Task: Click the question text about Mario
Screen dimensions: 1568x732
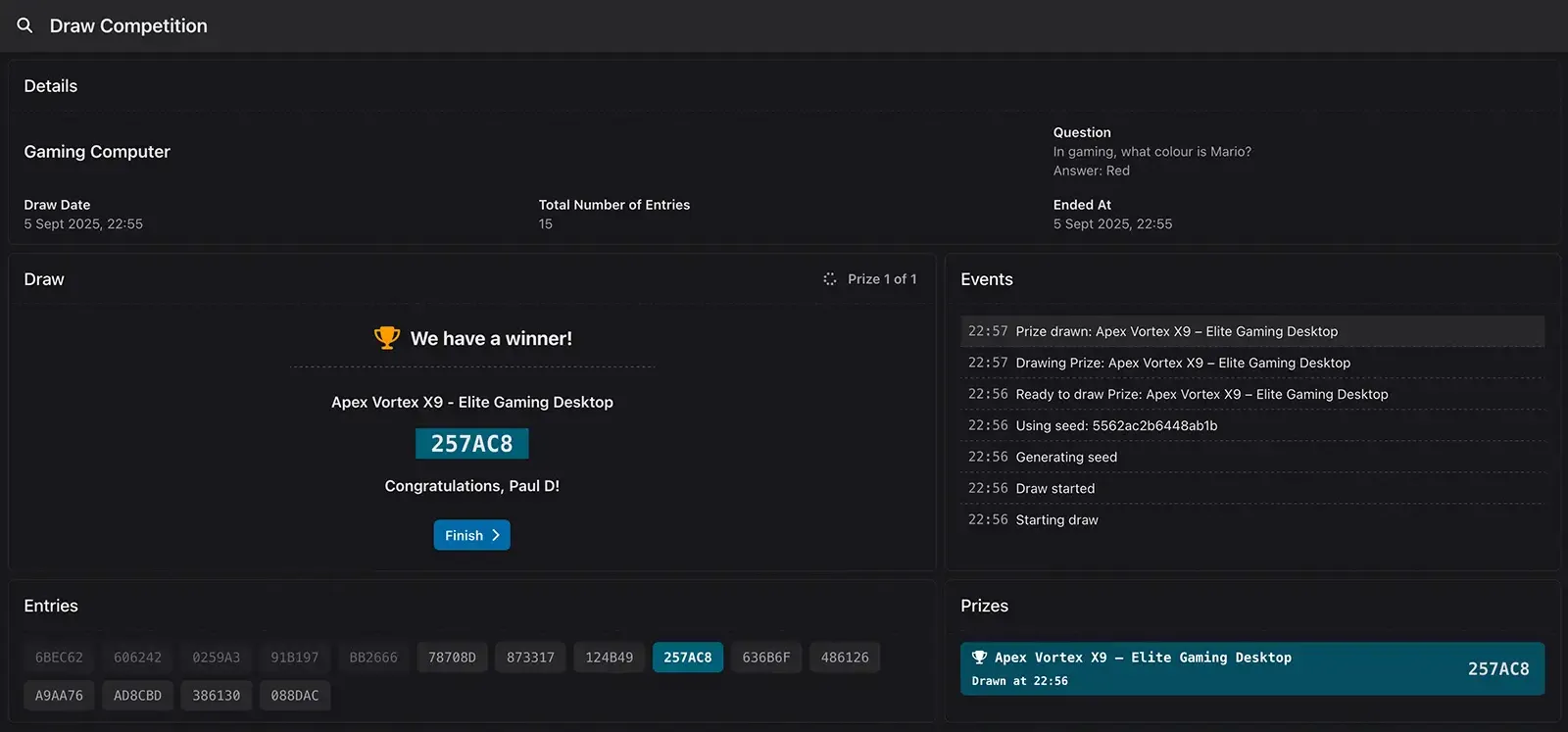Action: pyautogui.click(x=1152, y=152)
